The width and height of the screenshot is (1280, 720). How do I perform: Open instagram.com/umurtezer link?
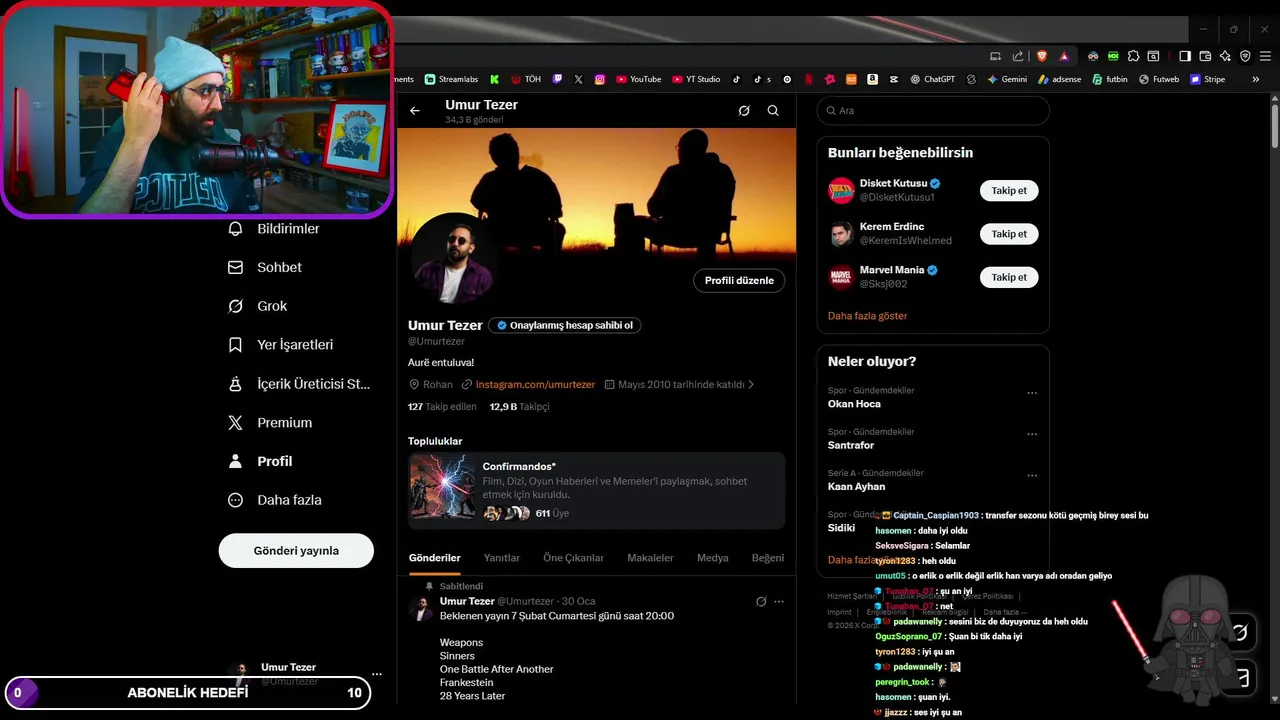[x=535, y=384]
